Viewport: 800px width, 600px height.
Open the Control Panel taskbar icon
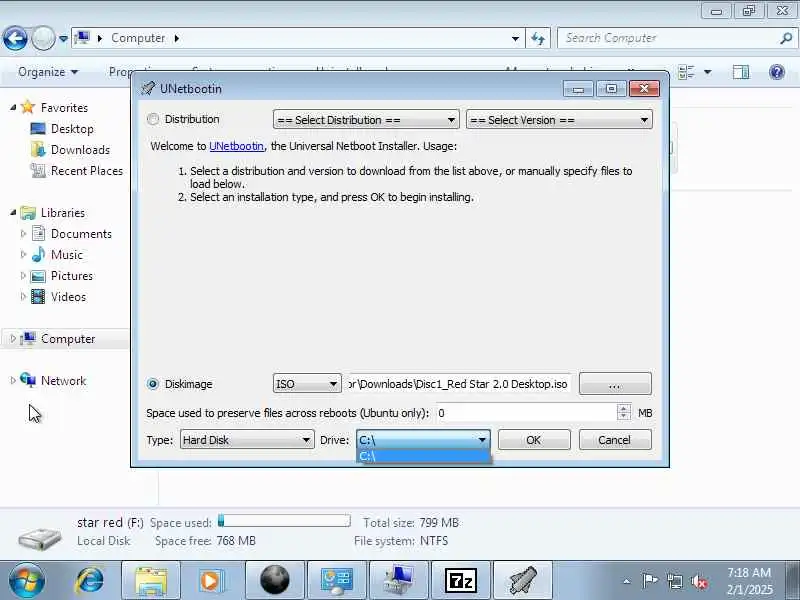(x=337, y=580)
